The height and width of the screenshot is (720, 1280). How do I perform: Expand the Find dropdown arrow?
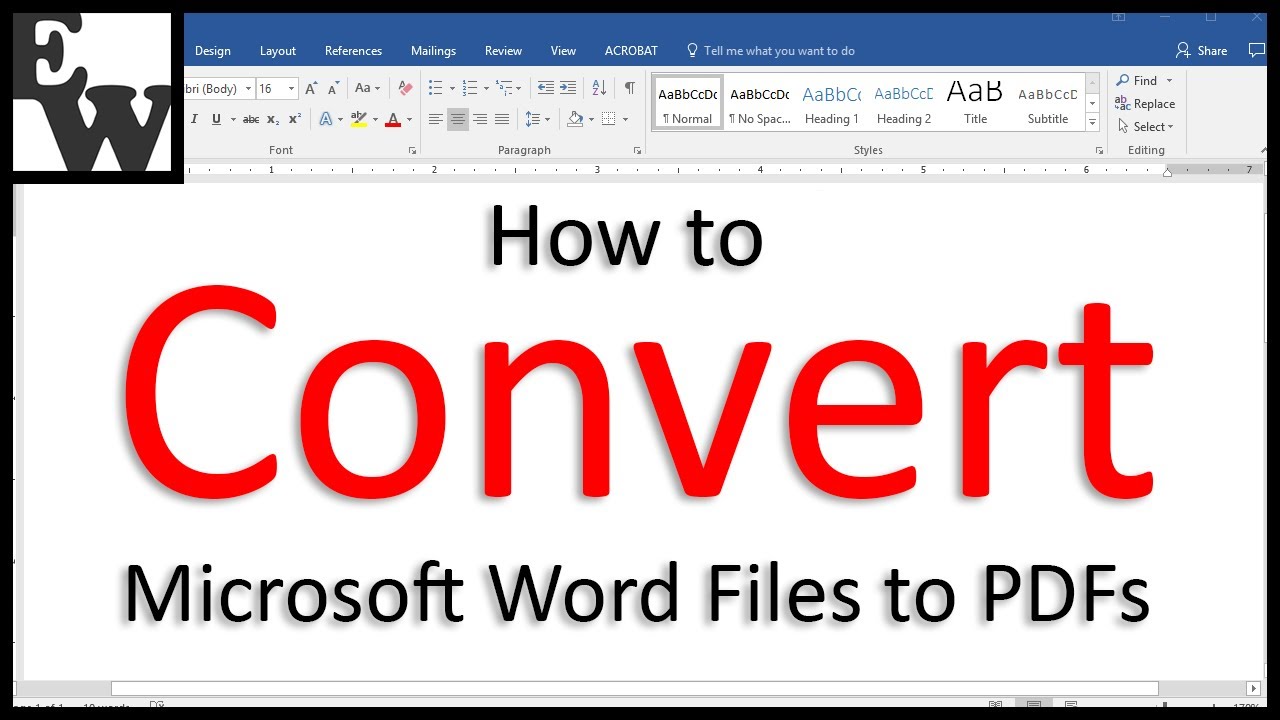coord(1169,81)
